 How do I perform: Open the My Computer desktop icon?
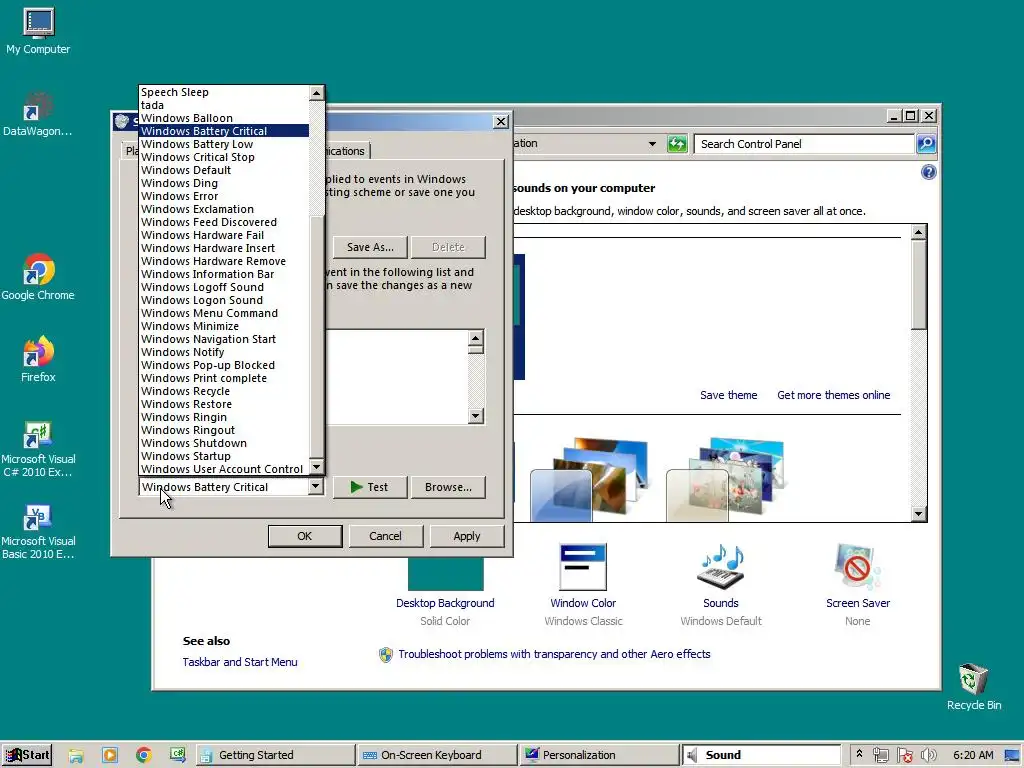38,31
